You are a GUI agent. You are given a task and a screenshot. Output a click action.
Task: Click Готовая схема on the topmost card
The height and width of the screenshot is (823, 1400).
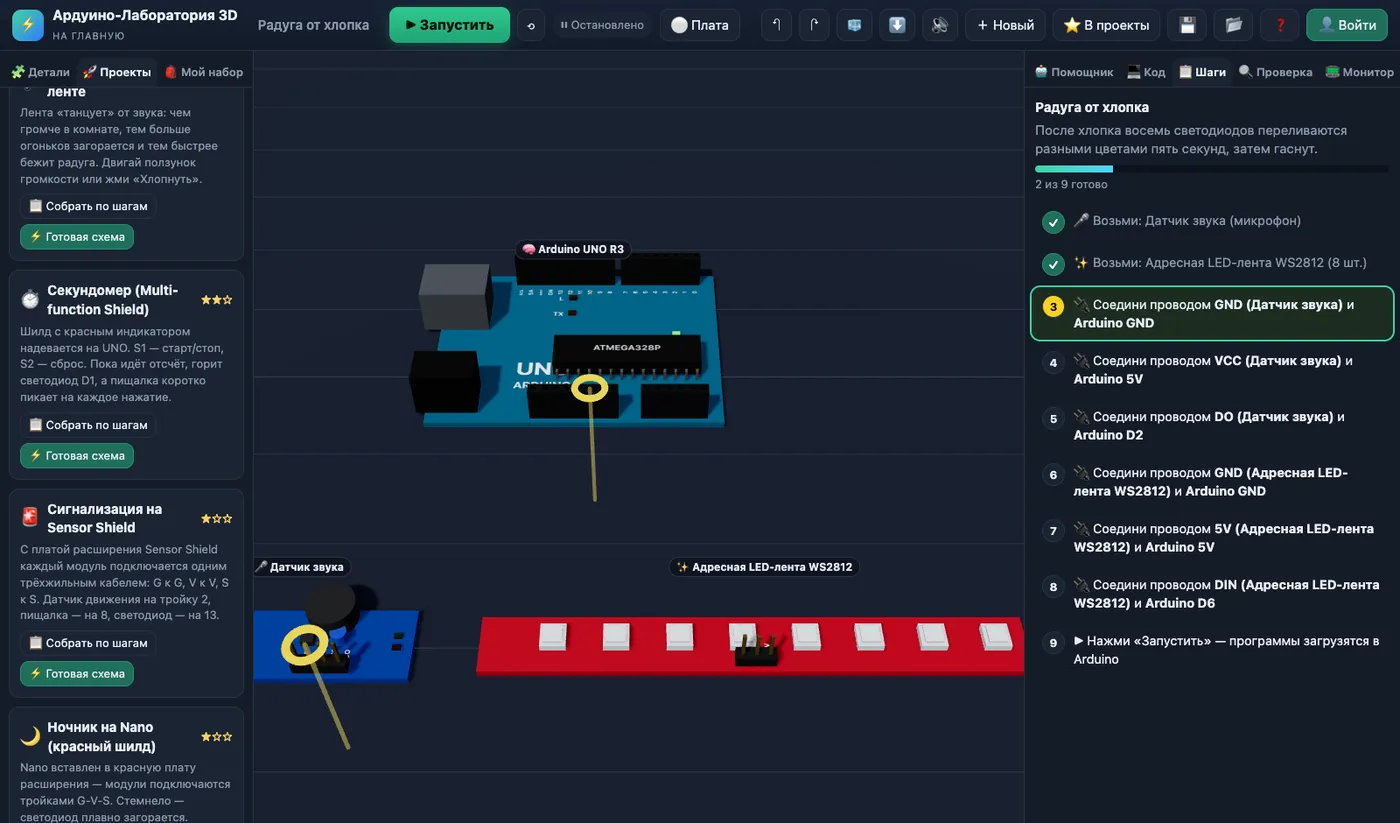pyautogui.click(x=77, y=237)
